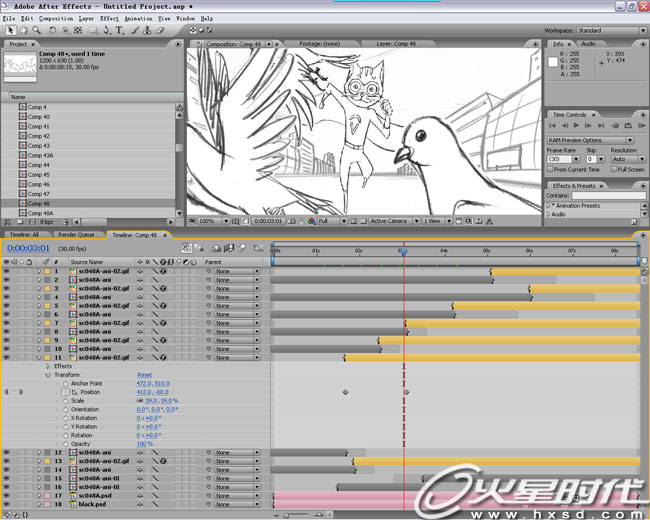This screenshot has height=520, width=650.
Task: Select the Clone Stamp tool
Action: click(x=147, y=30)
